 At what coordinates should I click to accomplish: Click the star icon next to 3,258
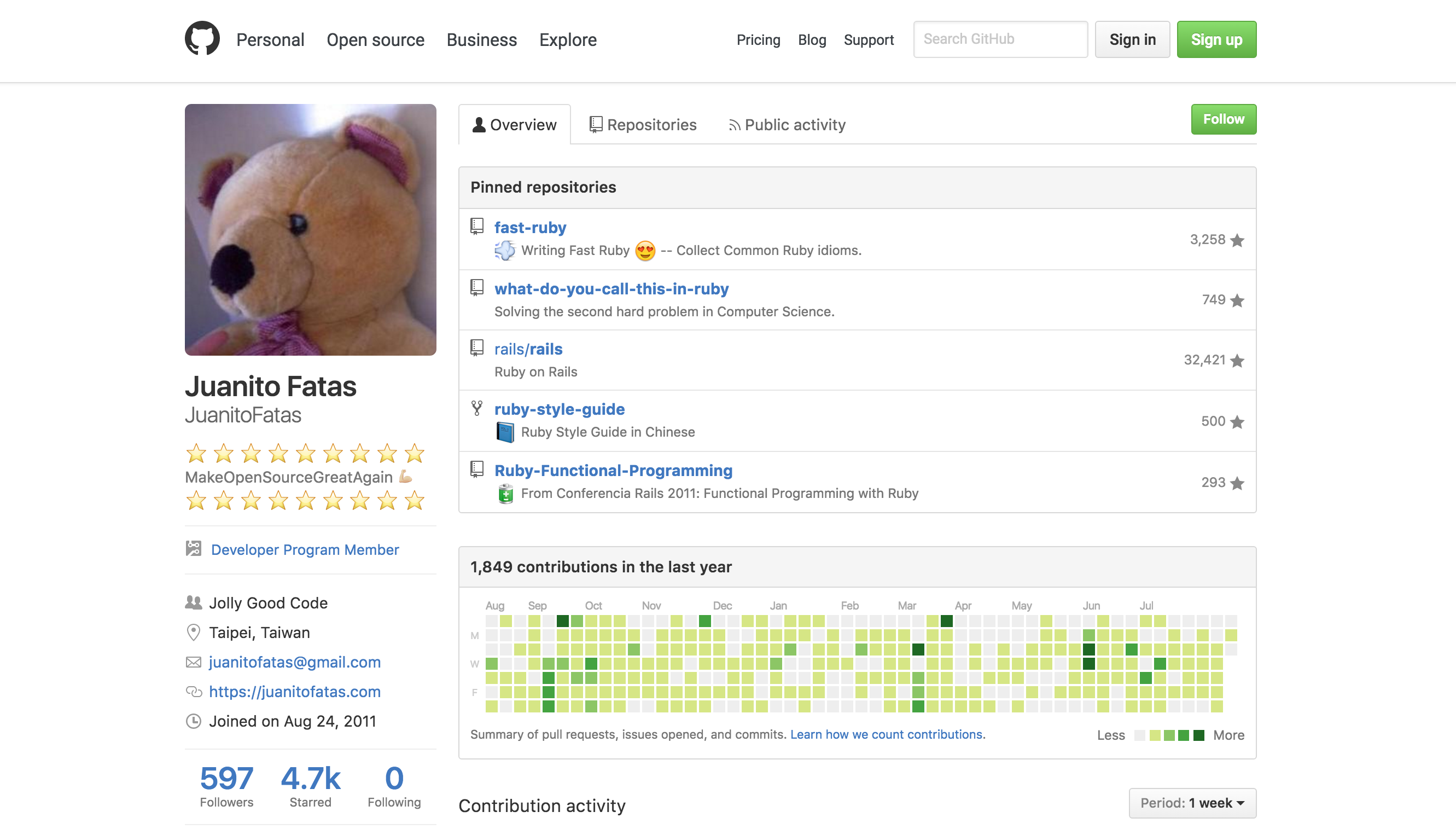[1237, 240]
